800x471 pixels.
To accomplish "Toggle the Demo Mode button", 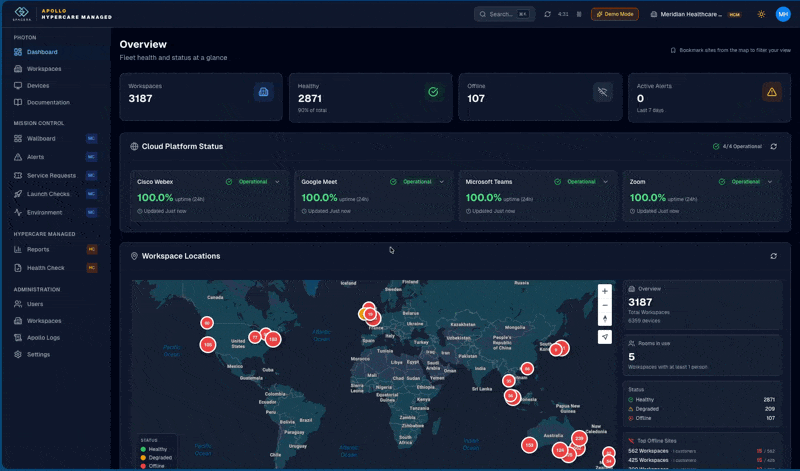I will [x=615, y=14].
